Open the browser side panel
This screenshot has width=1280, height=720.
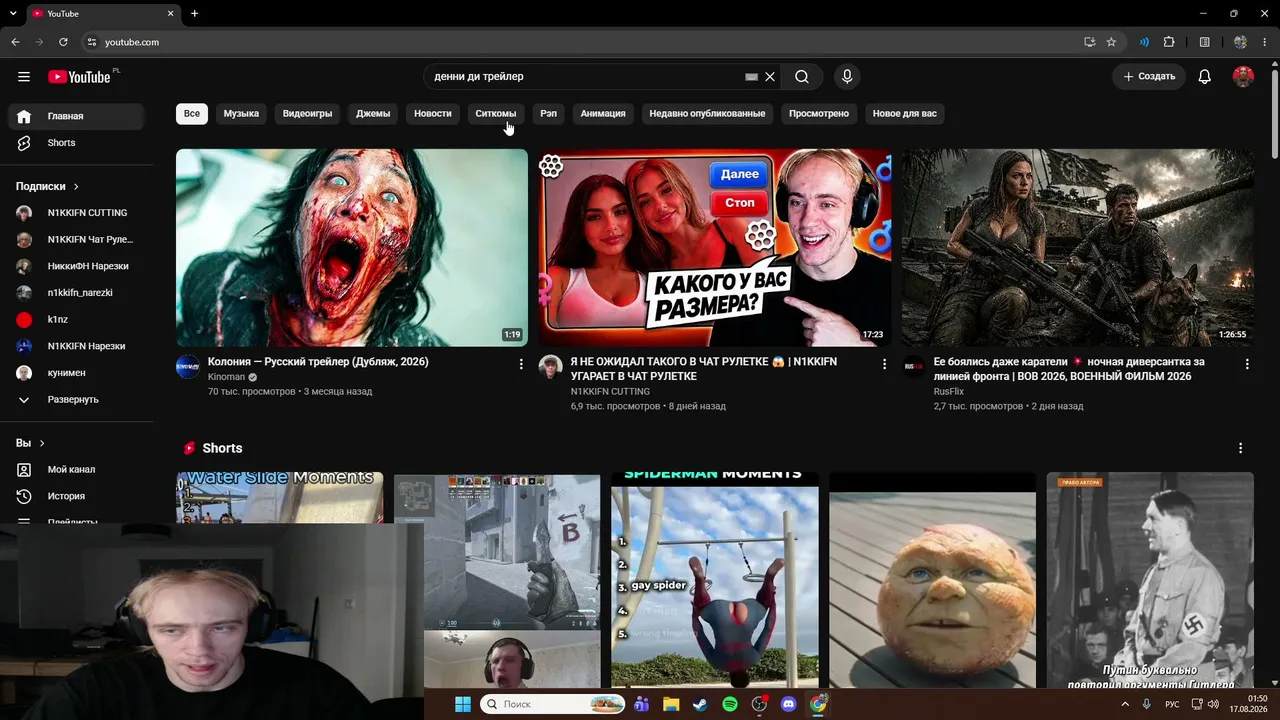tap(1205, 42)
